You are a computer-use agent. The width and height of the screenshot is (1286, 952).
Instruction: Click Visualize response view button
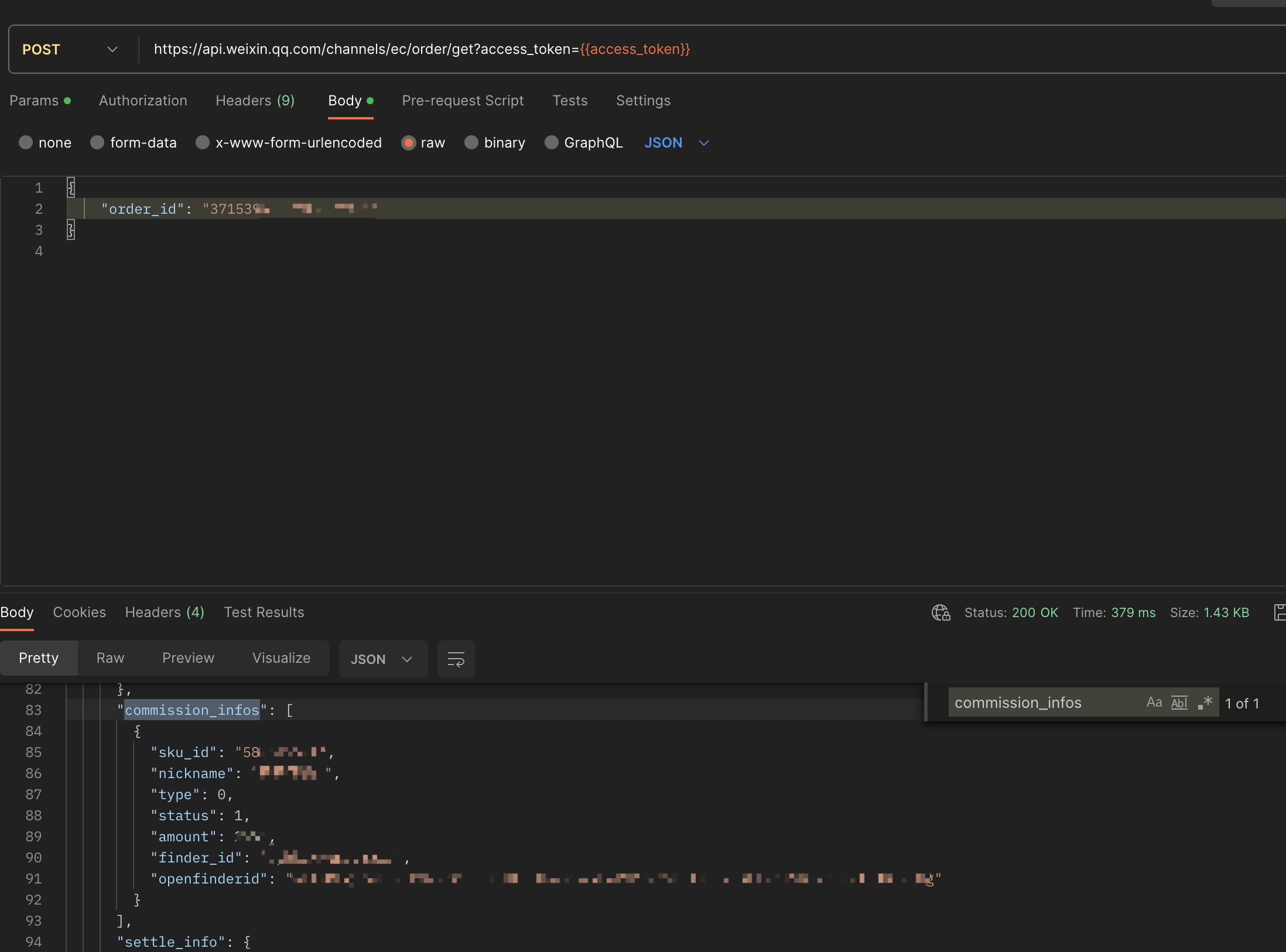(x=281, y=658)
